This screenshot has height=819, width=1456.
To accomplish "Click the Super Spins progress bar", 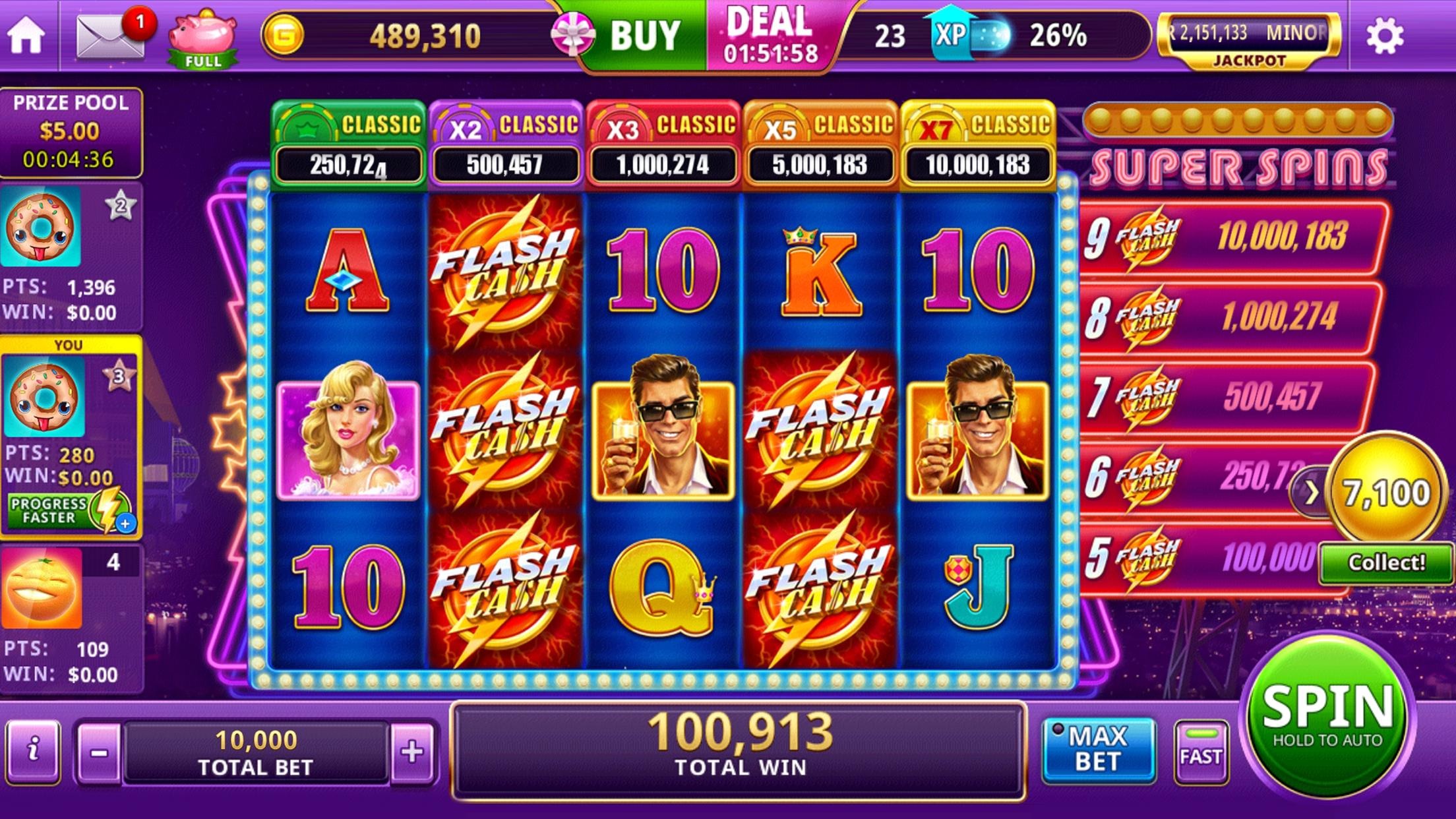I will pyautogui.click(x=1238, y=120).
